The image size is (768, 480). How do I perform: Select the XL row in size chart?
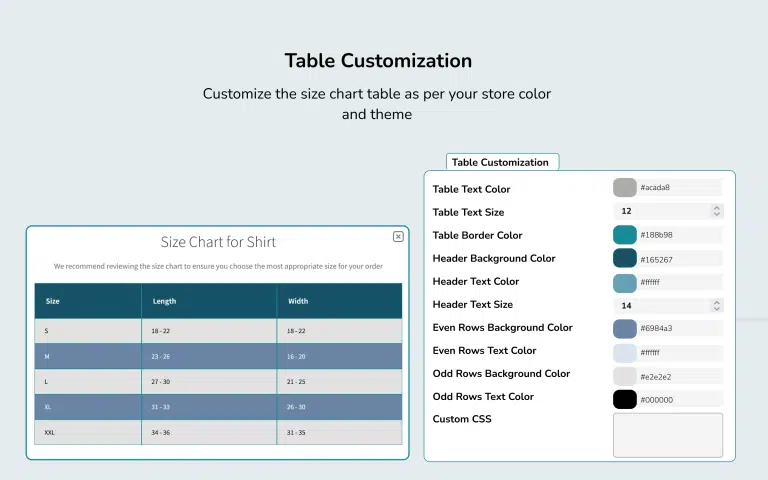pos(218,407)
